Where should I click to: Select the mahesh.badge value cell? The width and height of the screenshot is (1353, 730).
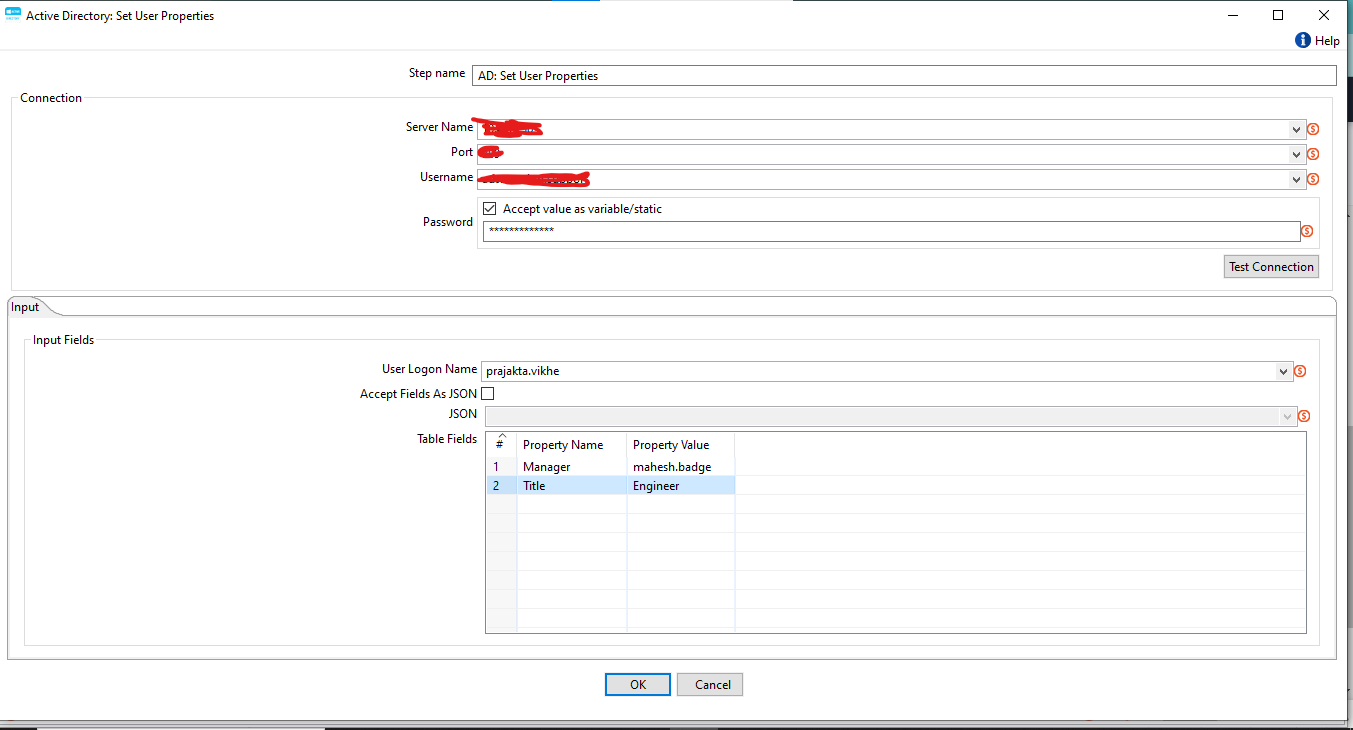tap(680, 466)
